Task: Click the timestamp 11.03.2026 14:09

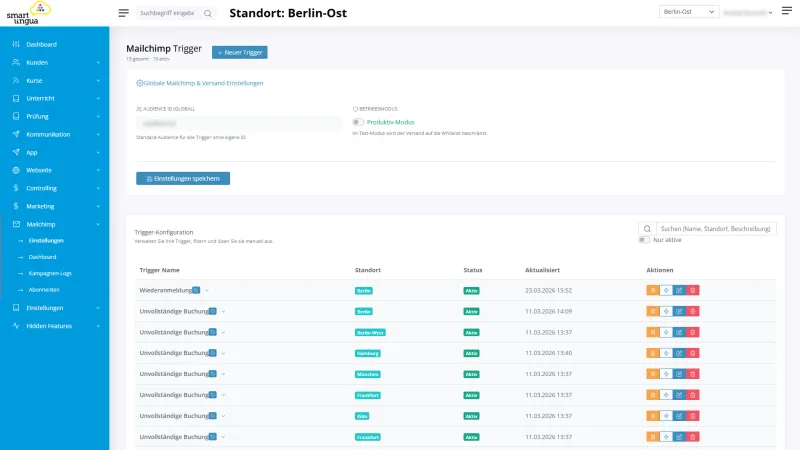Action: pyautogui.click(x=548, y=311)
